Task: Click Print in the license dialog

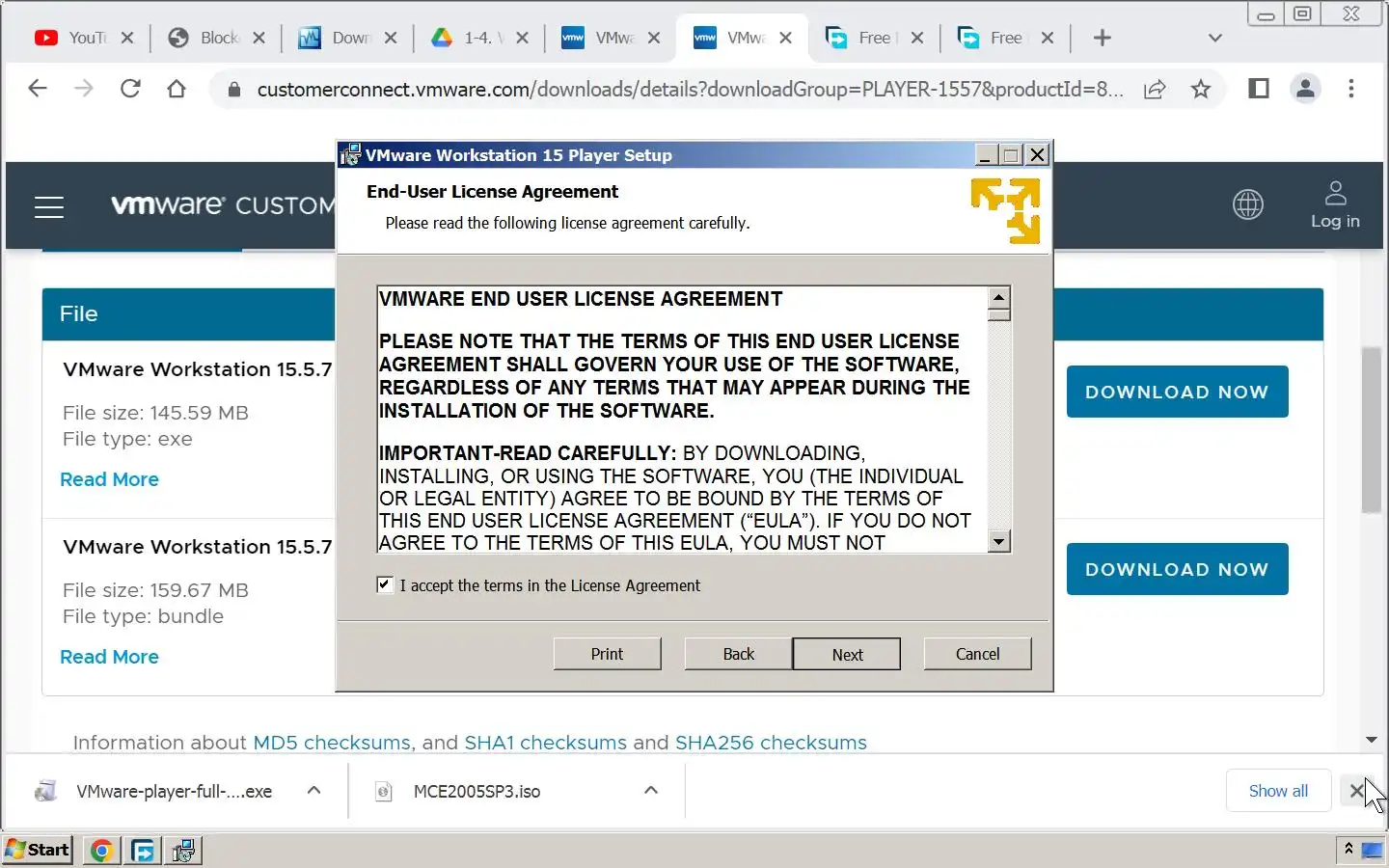Action: [x=608, y=654]
